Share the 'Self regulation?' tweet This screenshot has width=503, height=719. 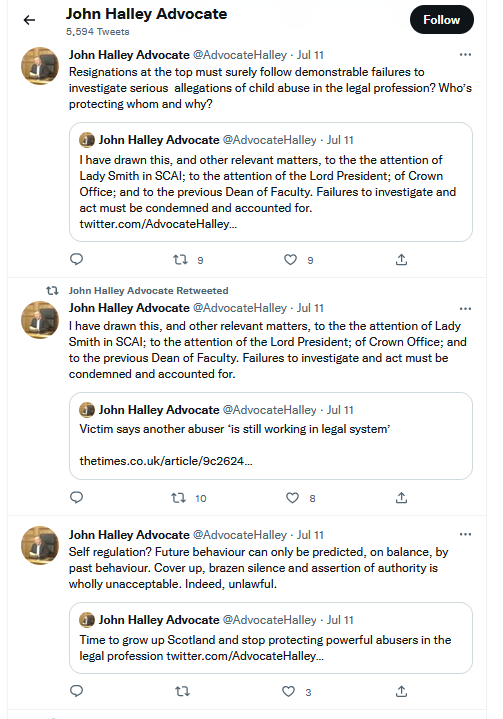[x=401, y=691]
